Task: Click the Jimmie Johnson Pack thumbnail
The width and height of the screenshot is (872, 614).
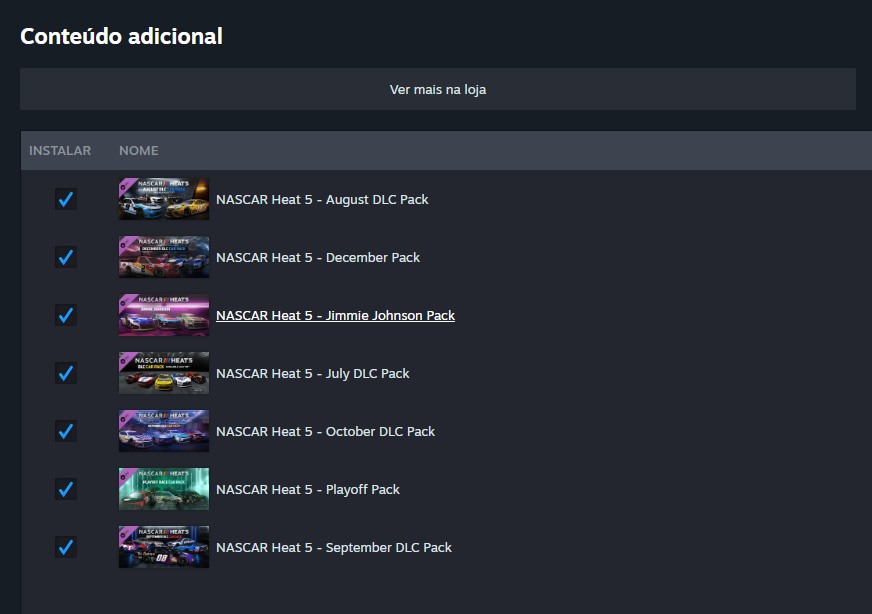Action: 164,315
